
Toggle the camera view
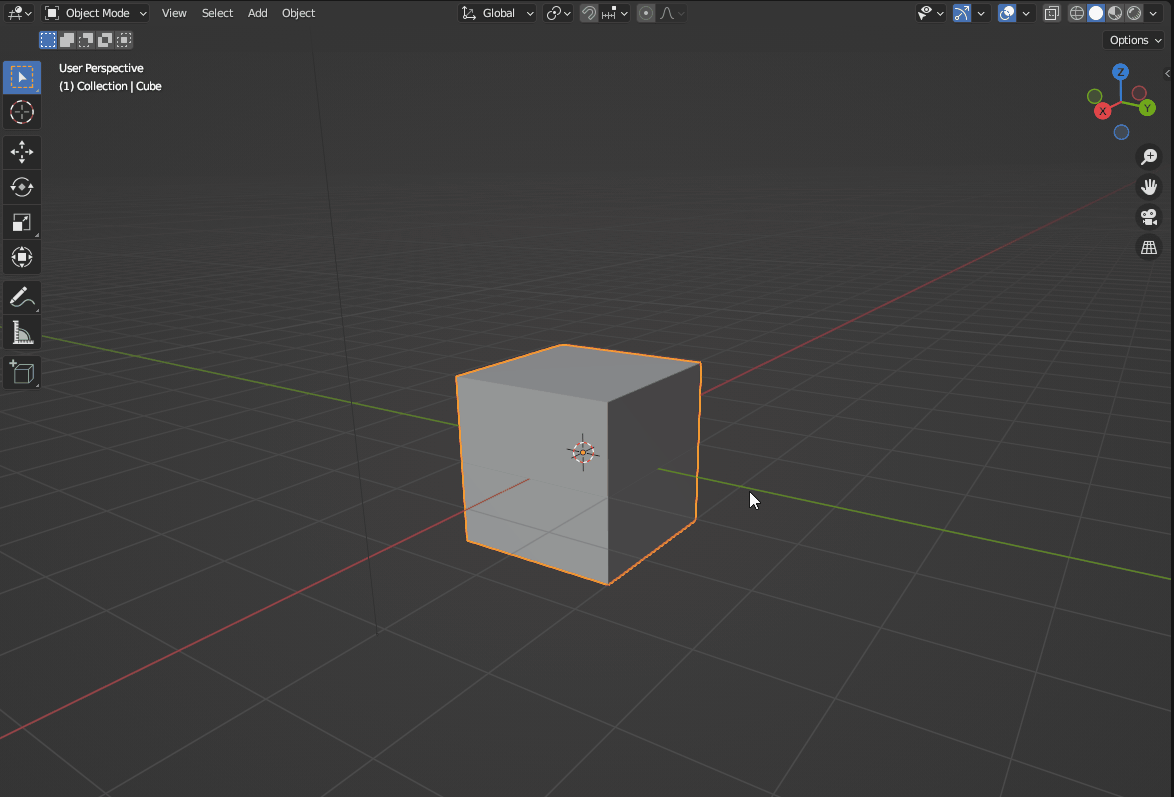(1149, 216)
